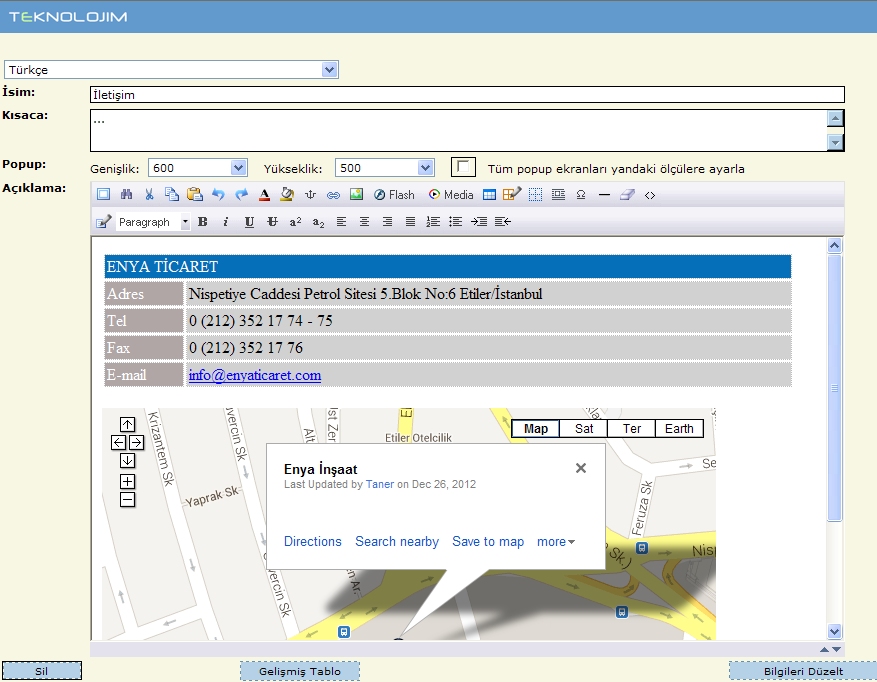Viewport: 877px width, 682px height.
Task: Click the Sil button
Action: tap(42, 671)
